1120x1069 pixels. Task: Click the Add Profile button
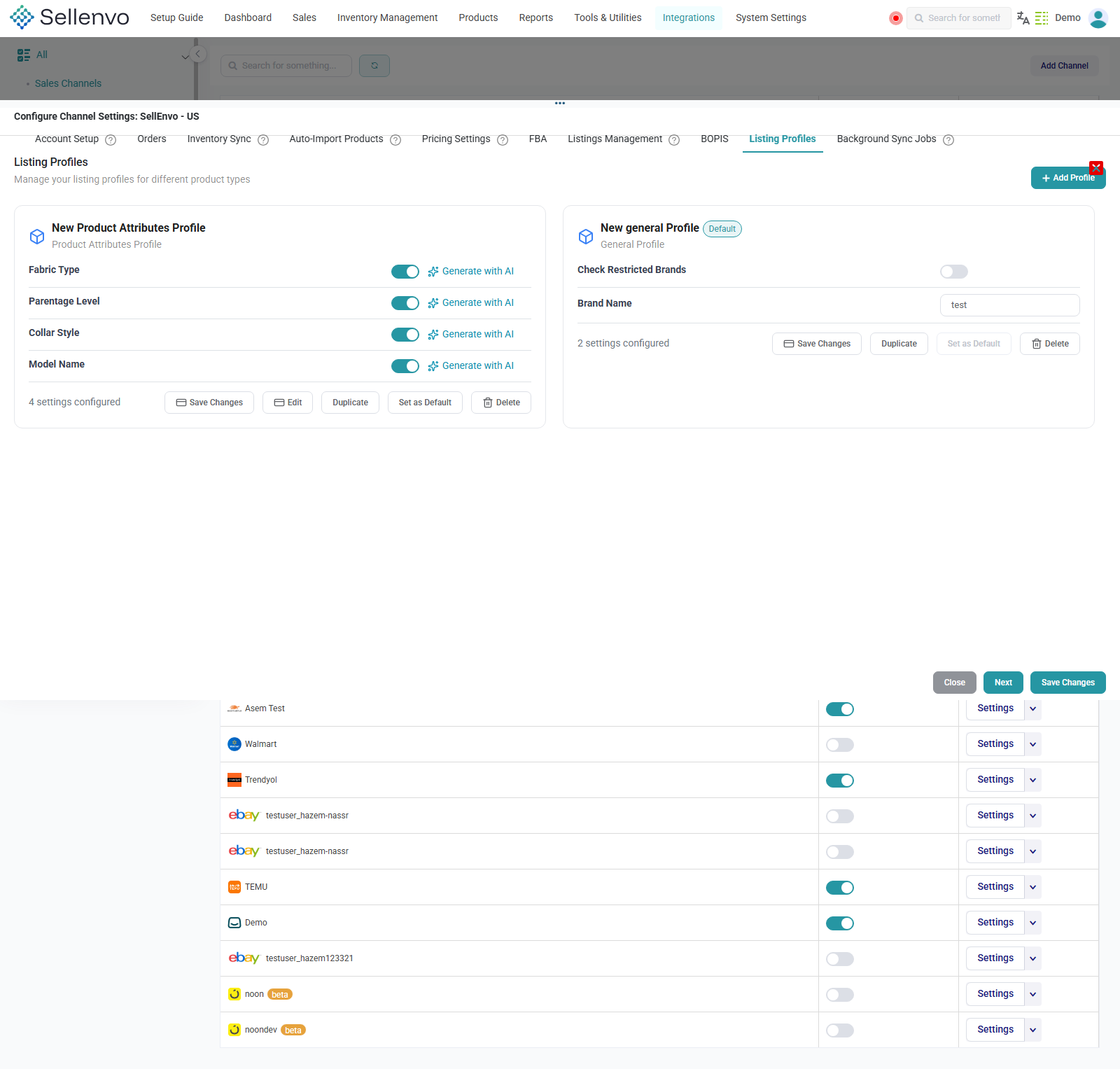[x=1068, y=178]
